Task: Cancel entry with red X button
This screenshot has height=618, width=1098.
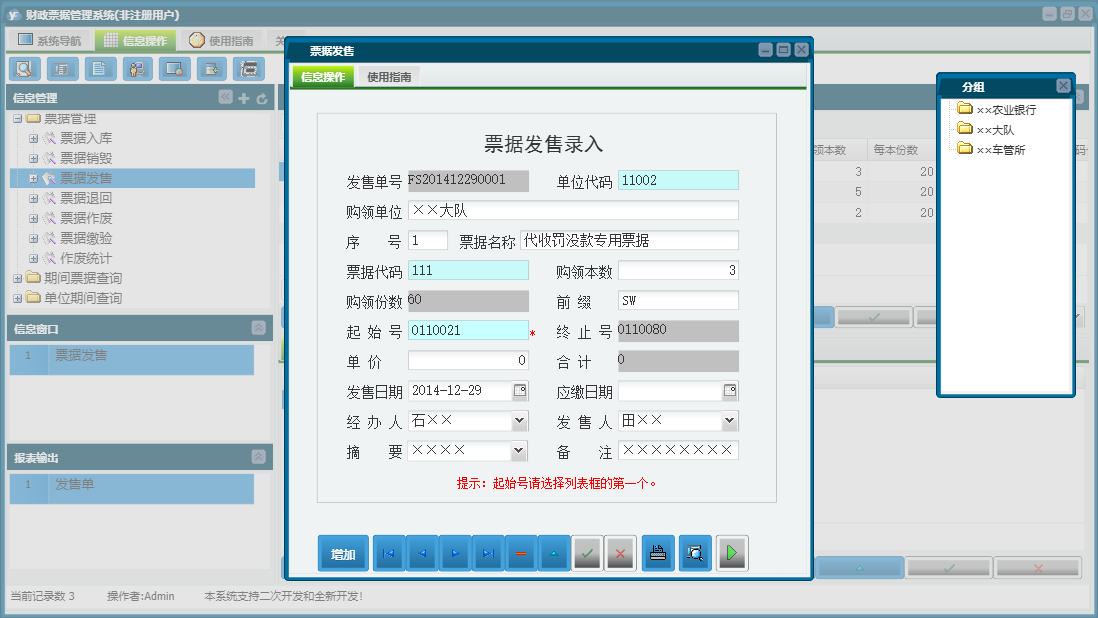Action: pos(620,554)
